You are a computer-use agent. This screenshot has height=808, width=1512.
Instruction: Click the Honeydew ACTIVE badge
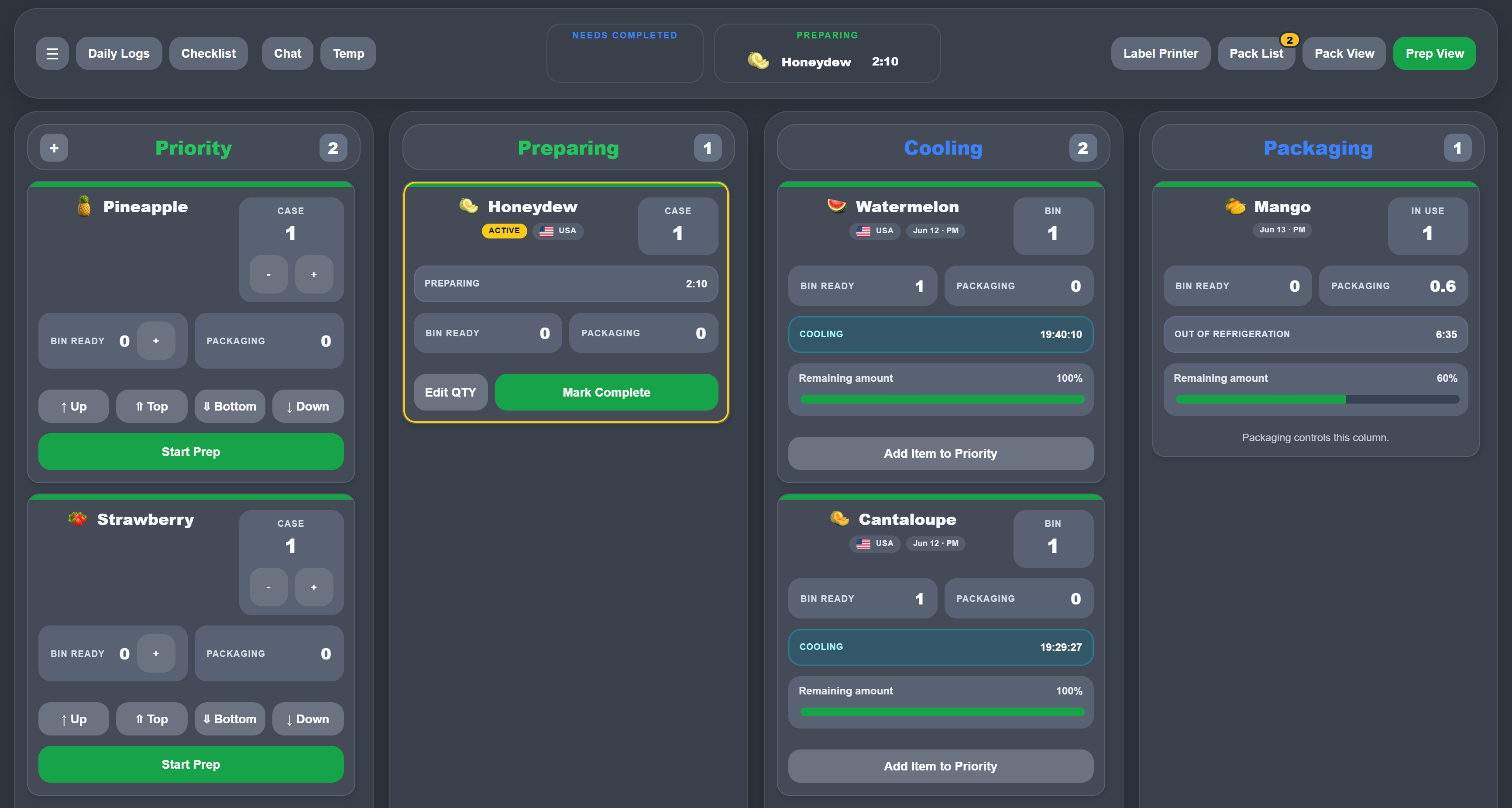(504, 231)
